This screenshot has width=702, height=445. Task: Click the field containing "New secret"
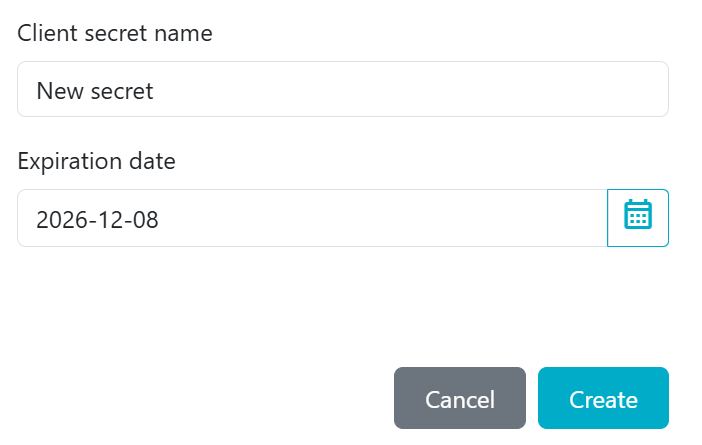(342, 90)
